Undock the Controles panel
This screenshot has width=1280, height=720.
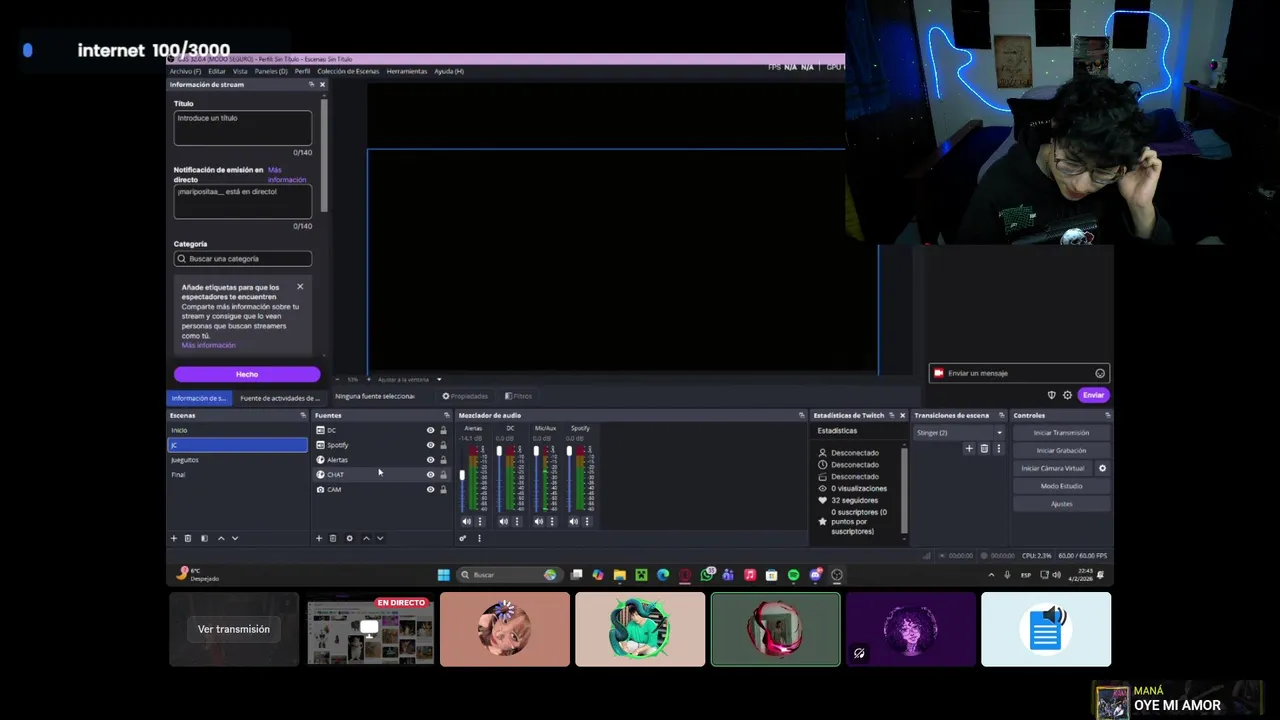(1107, 415)
